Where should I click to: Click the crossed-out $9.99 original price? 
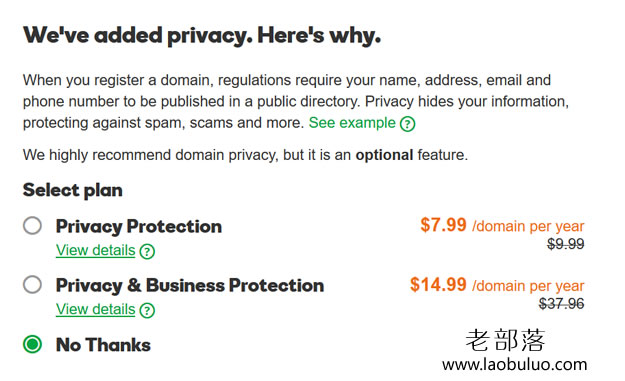tap(566, 244)
